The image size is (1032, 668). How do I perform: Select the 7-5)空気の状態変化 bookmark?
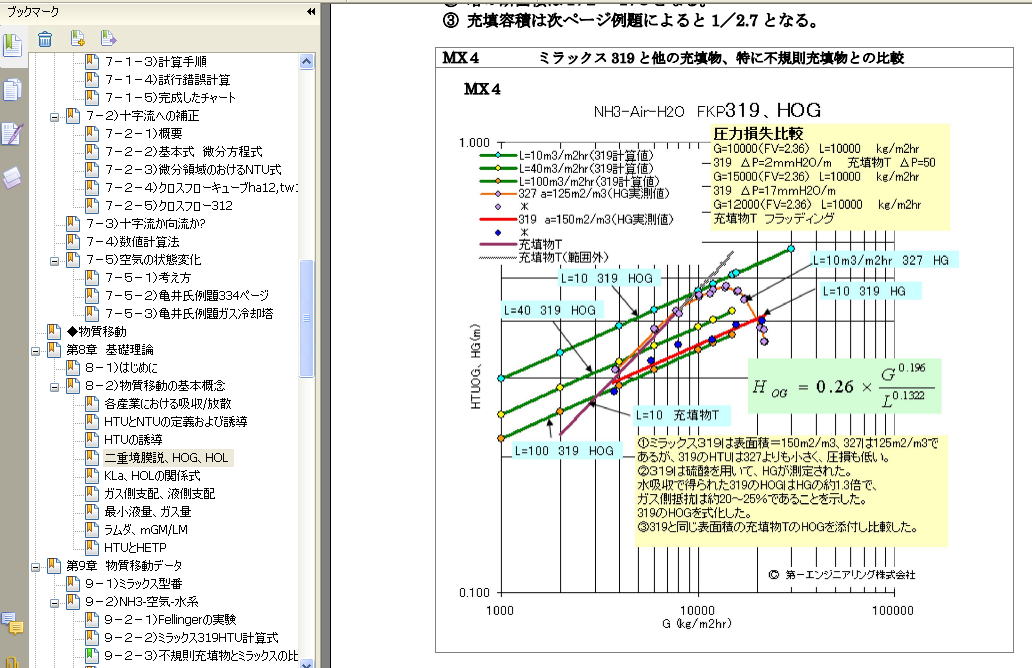coord(143,259)
